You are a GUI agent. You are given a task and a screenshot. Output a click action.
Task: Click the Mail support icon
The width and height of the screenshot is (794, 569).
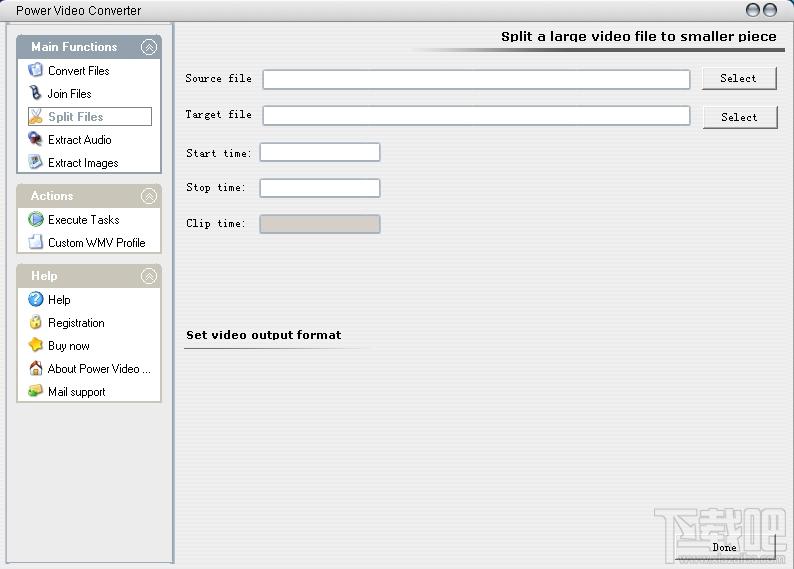[35, 391]
